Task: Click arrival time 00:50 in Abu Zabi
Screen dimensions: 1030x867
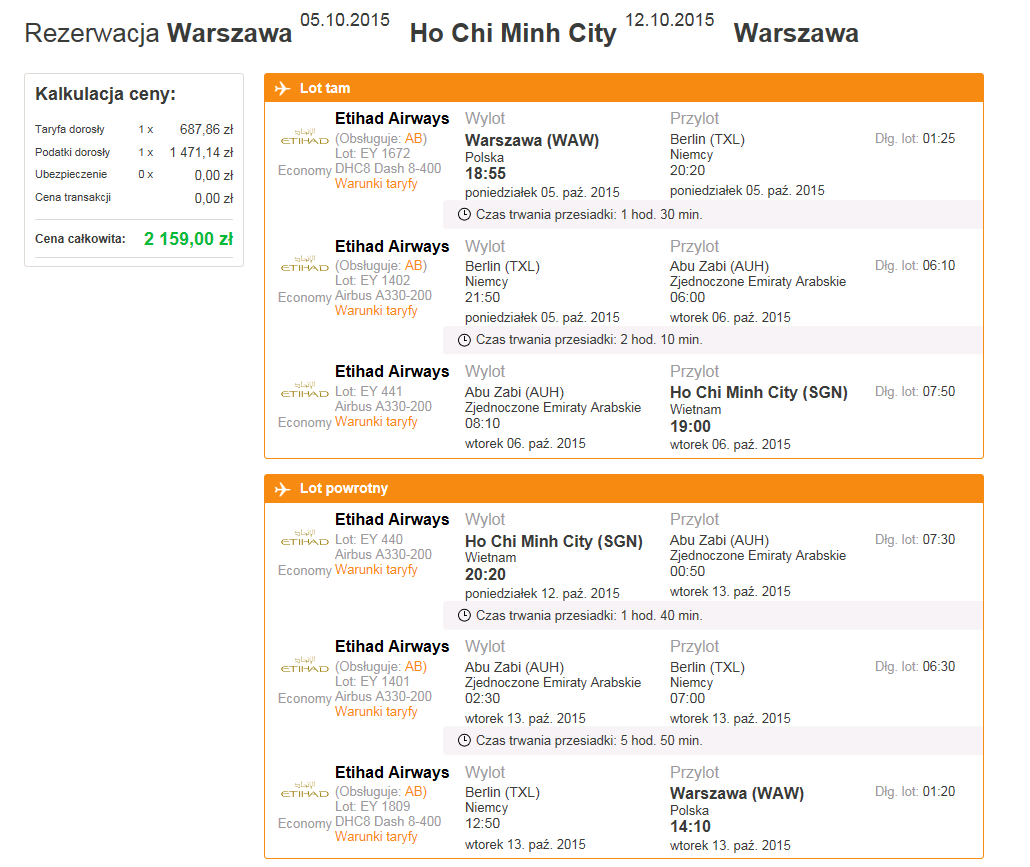Action: [x=687, y=571]
